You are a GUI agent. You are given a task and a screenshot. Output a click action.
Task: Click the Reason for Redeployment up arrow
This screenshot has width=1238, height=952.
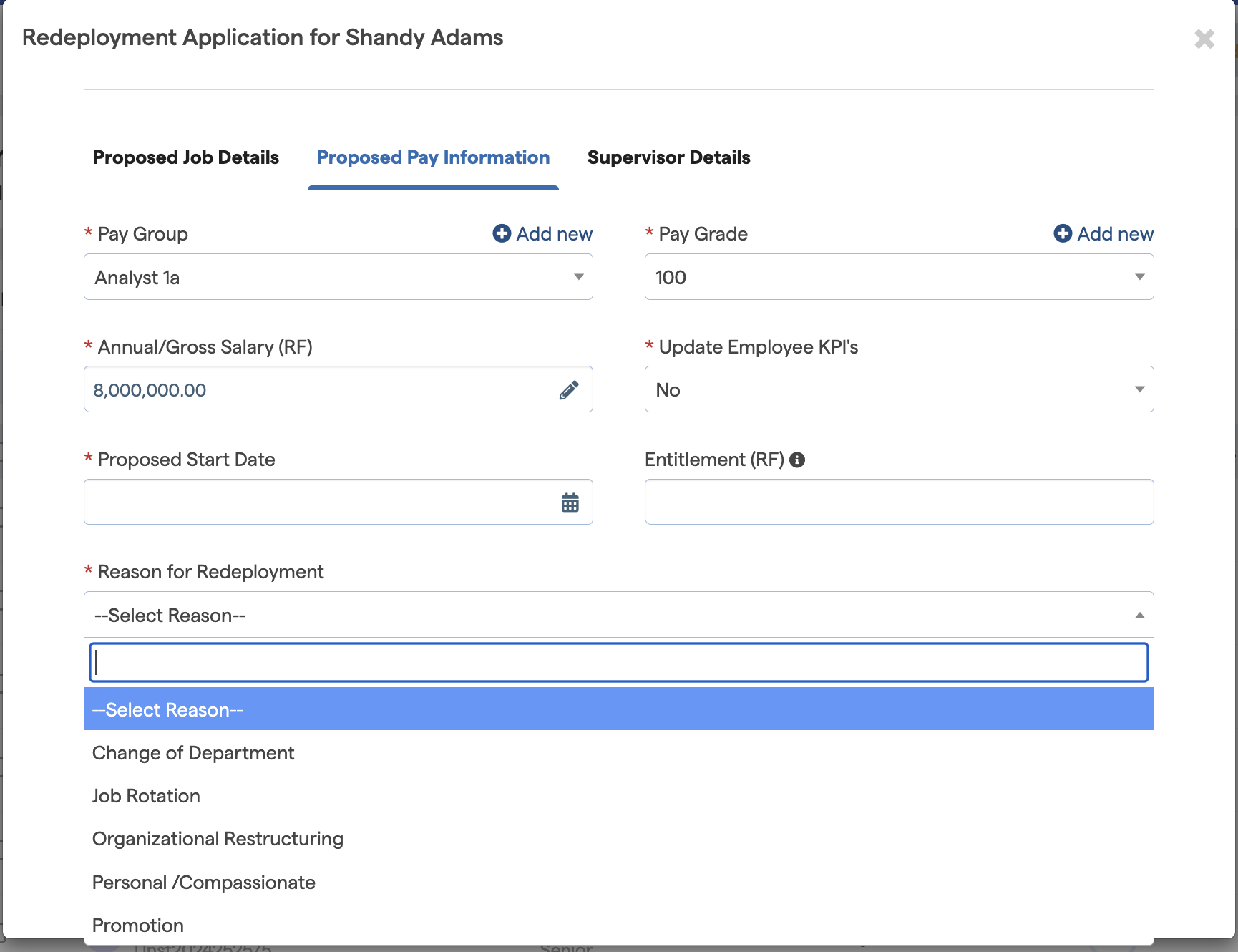1139,616
